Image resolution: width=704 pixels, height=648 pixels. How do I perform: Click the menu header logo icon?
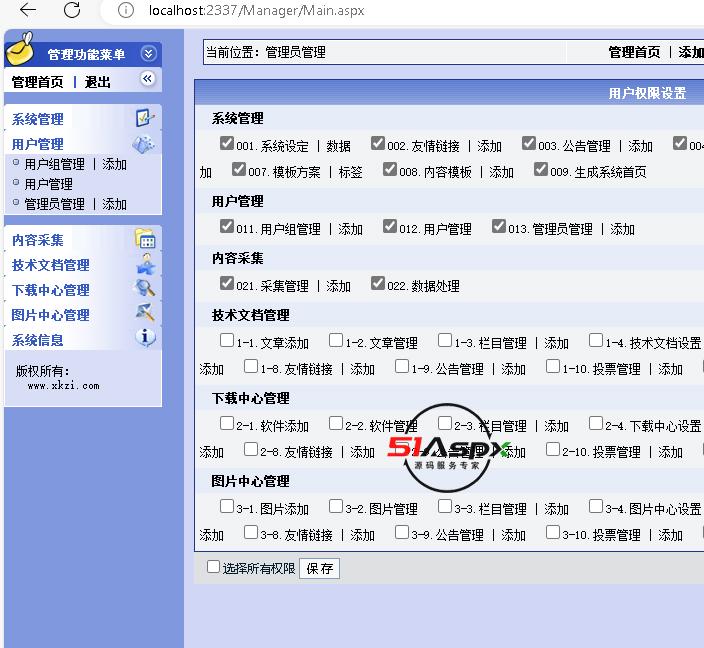pos(20,48)
